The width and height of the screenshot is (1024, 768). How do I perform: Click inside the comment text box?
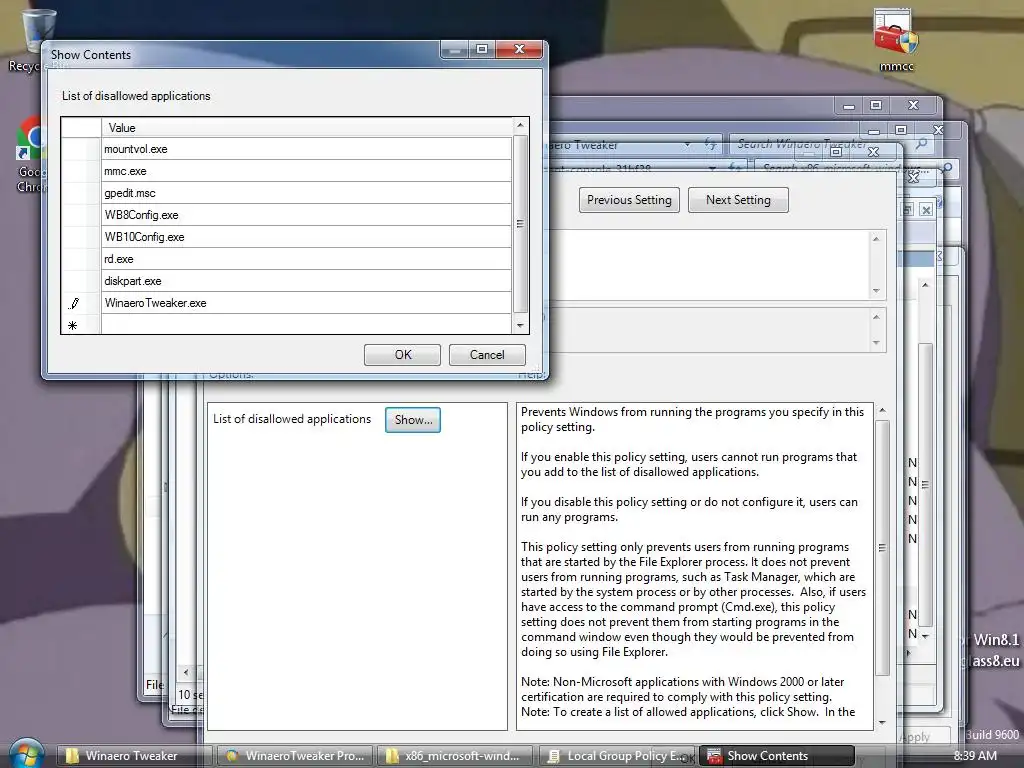(x=709, y=264)
